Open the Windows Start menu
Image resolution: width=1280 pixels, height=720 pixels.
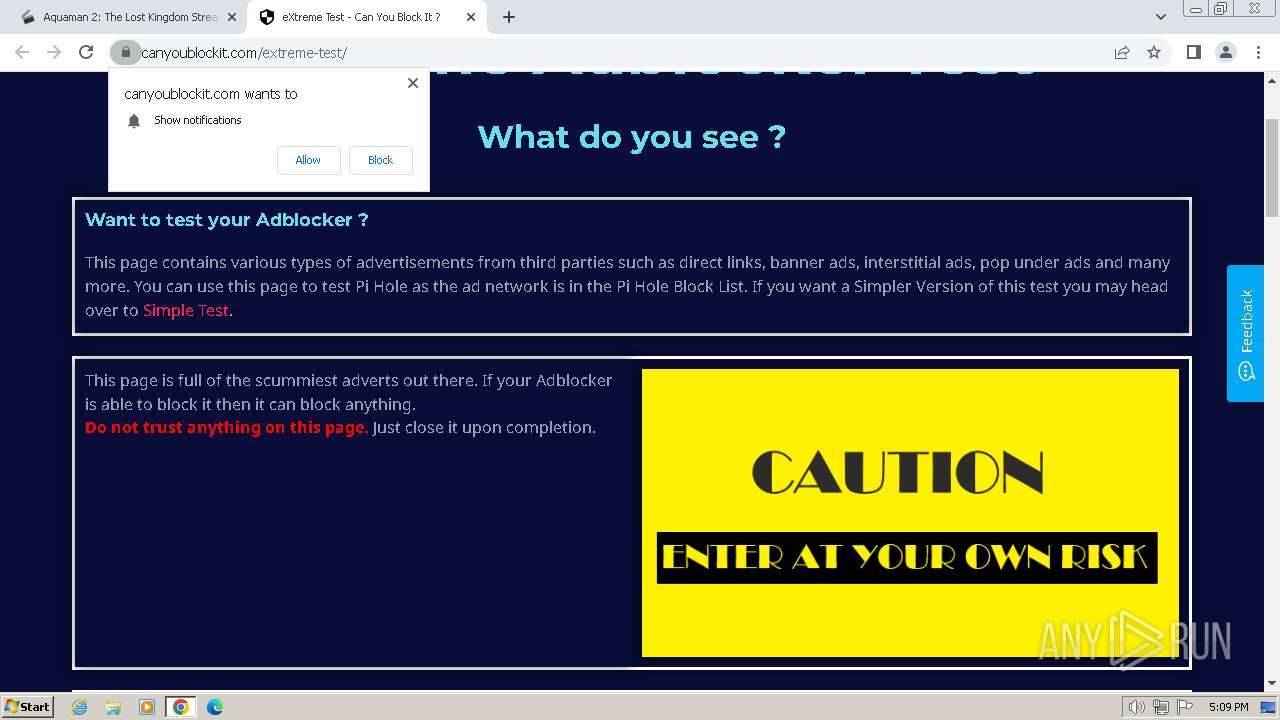(28, 706)
